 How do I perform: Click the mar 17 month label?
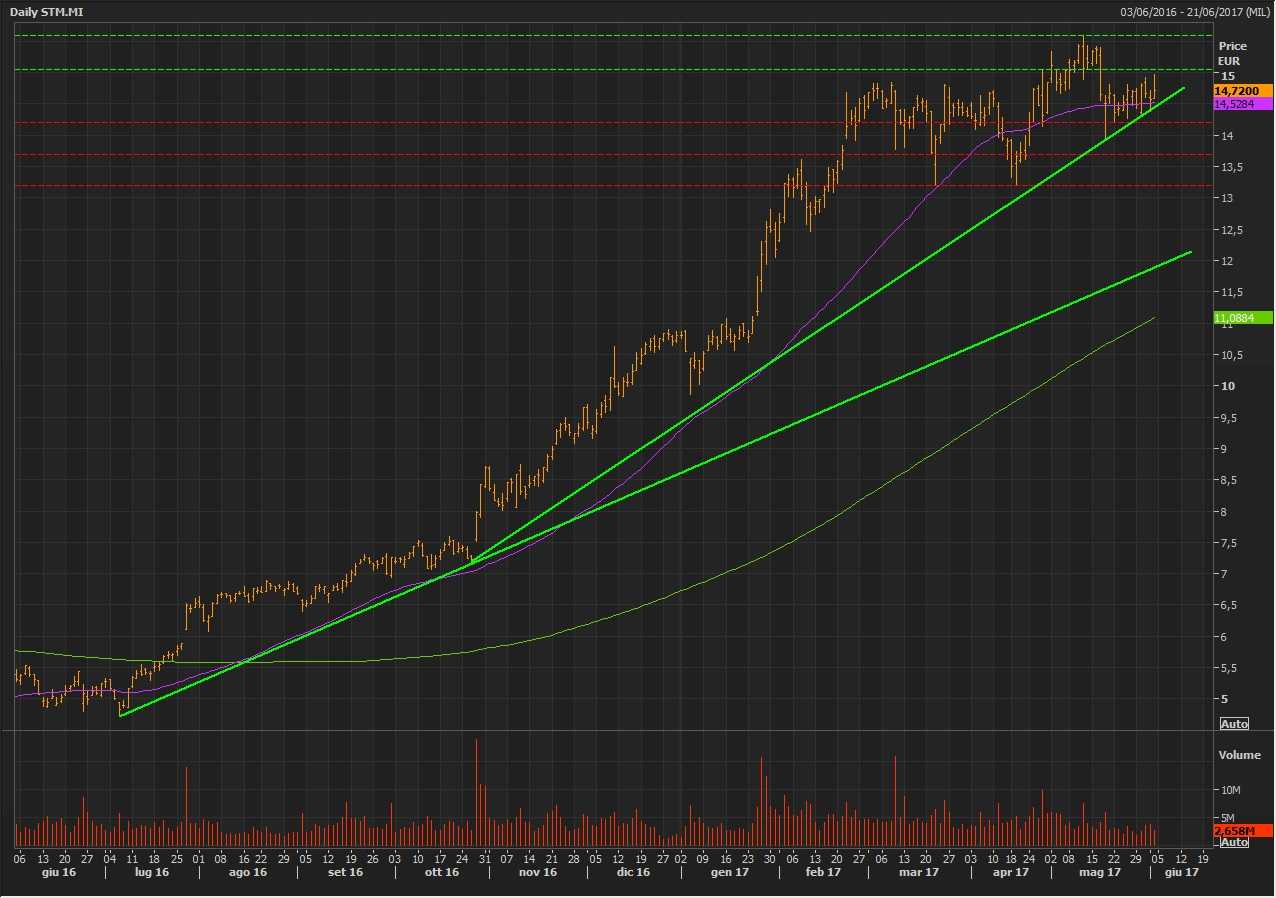919,873
